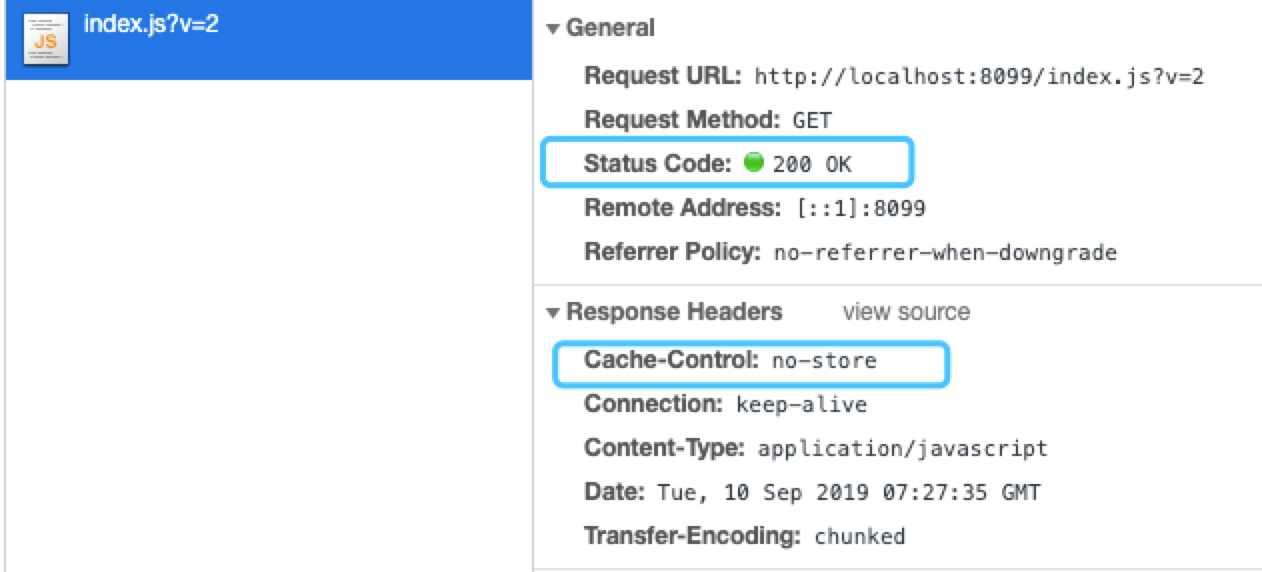Click the 200 OK status text
The image size is (1262, 572).
(x=812, y=165)
